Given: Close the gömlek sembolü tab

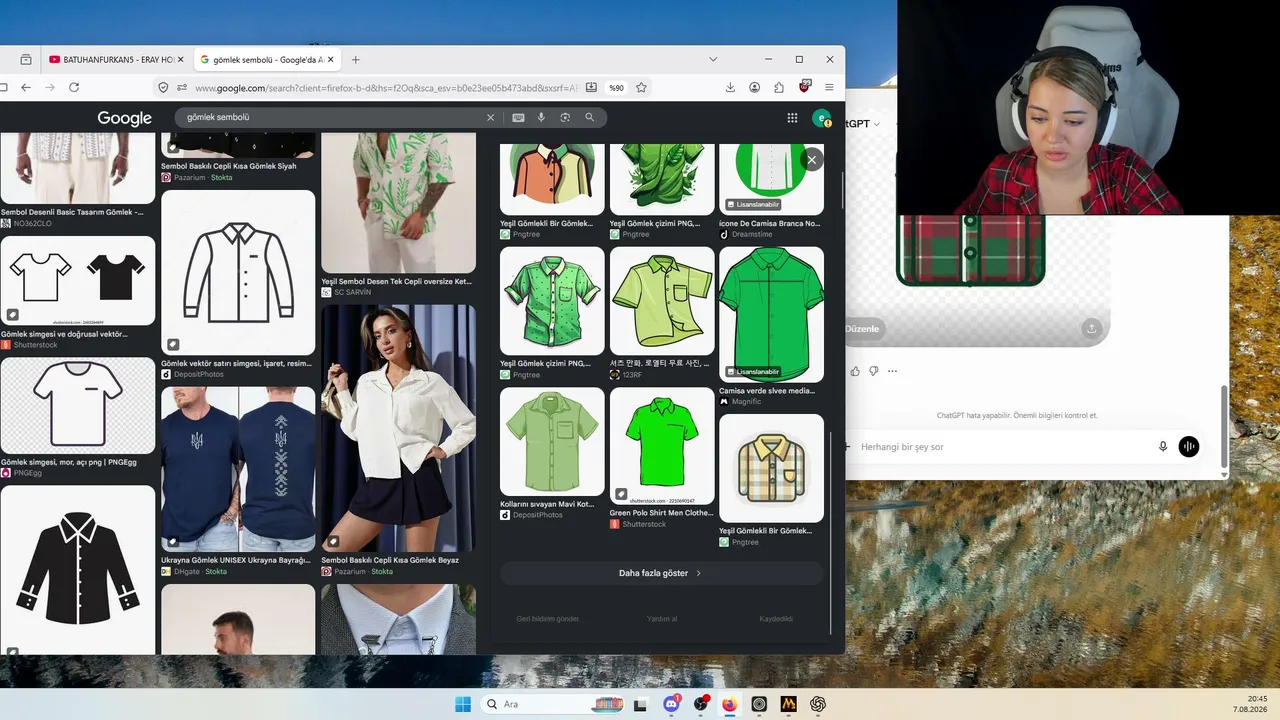Looking at the screenshot, I should point(330,60).
